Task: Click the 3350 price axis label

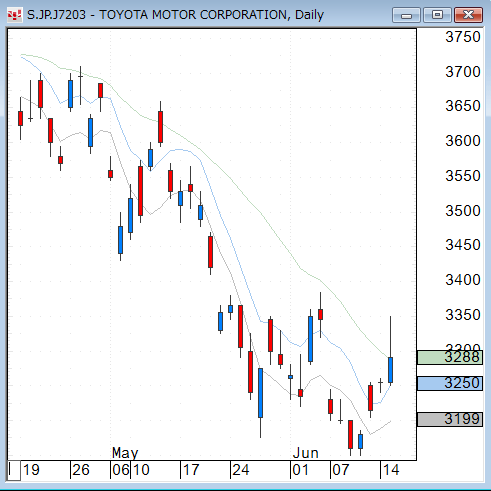Action: (463, 315)
